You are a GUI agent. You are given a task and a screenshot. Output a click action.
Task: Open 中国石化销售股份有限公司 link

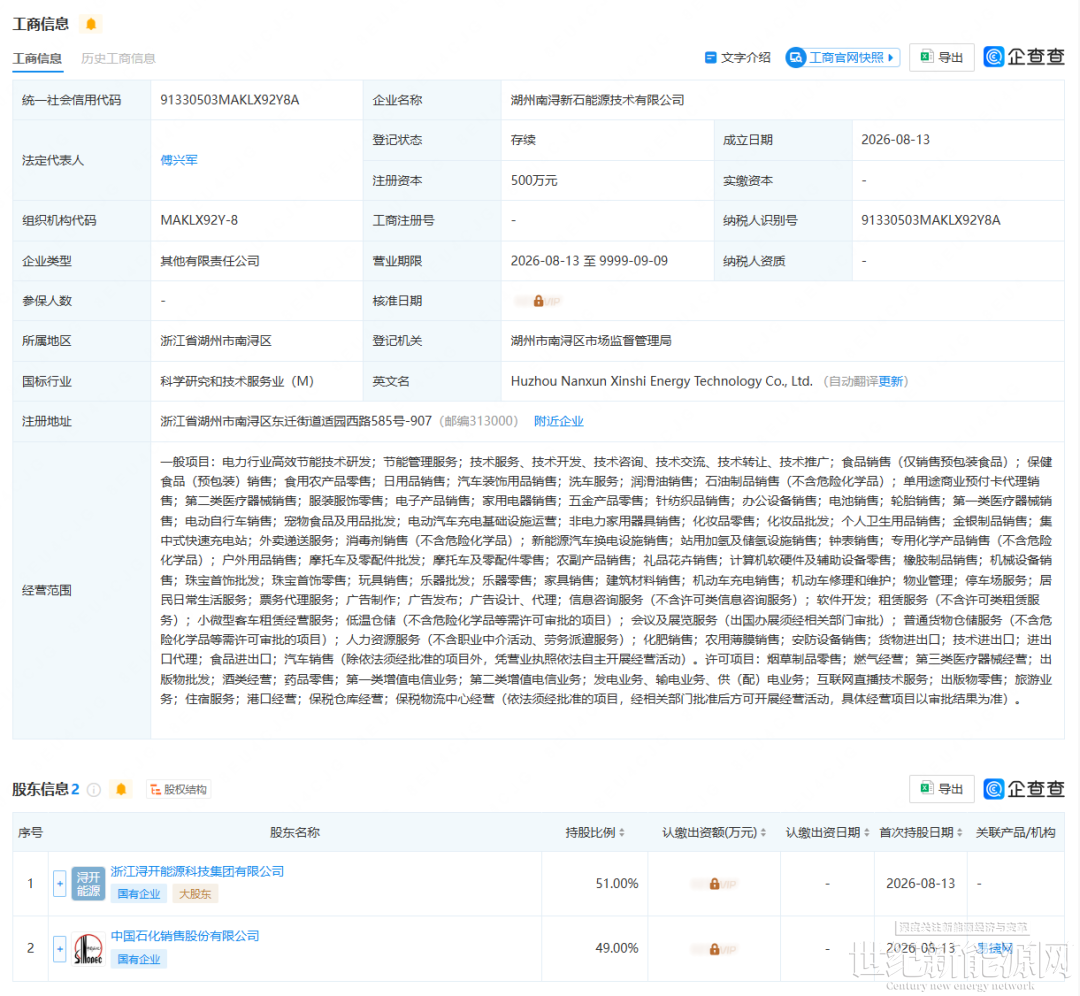(x=185, y=936)
